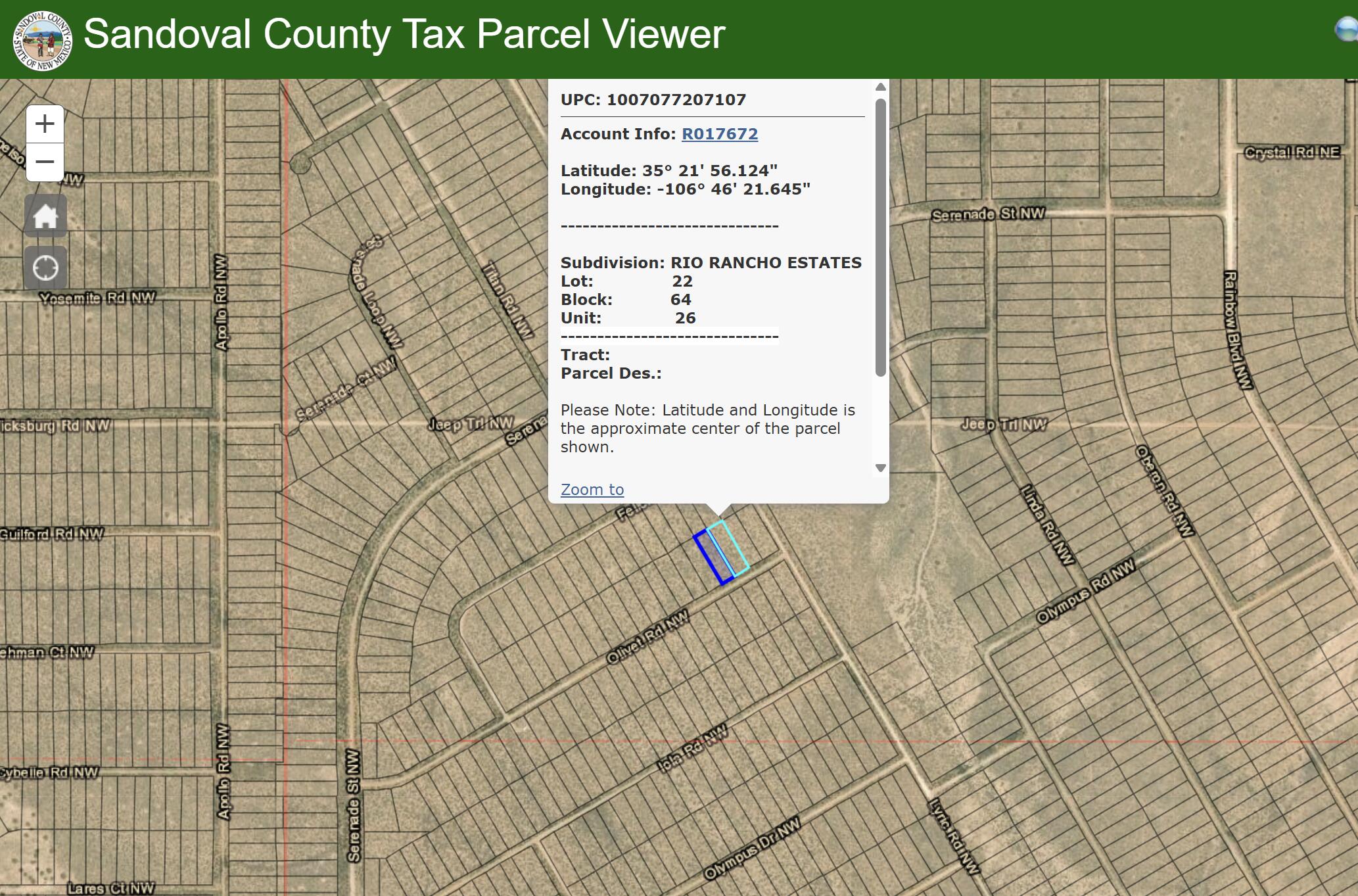
Task: Click the home default extent icon
Action: tap(45, 216)
